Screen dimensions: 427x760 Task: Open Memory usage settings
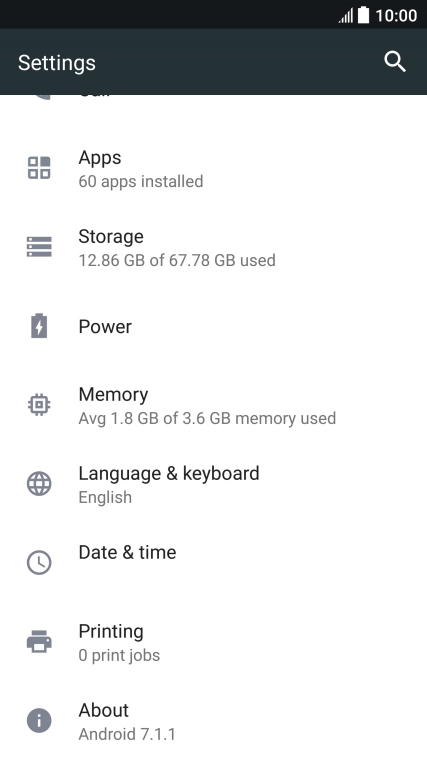point(213,405)
